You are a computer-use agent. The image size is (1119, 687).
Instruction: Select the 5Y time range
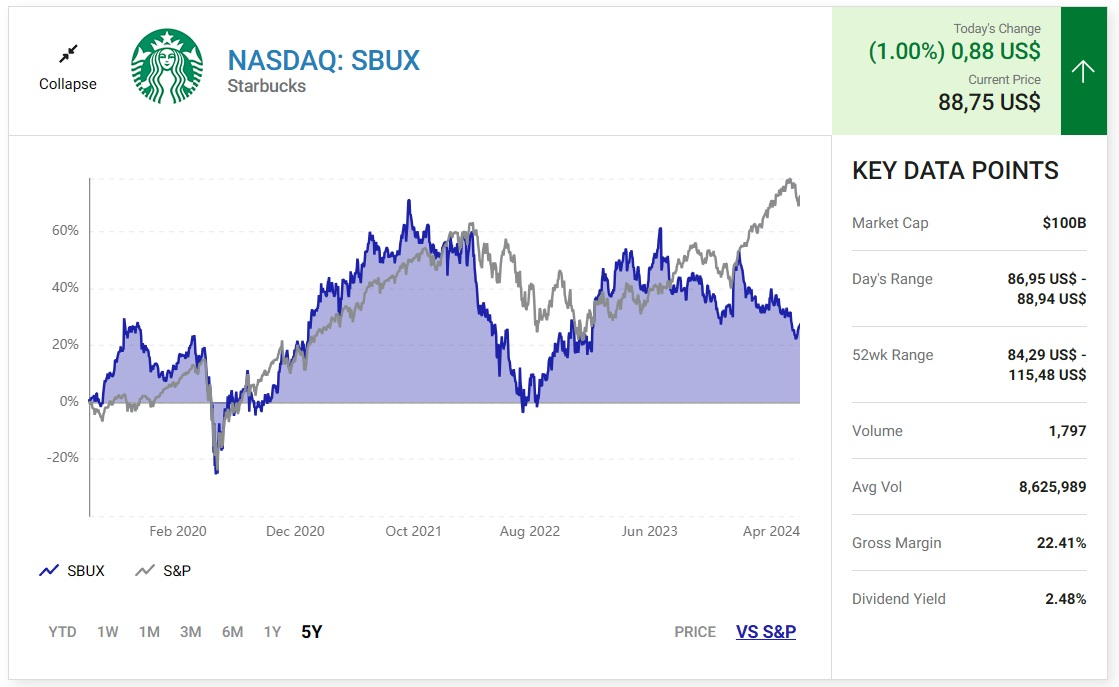312,632
